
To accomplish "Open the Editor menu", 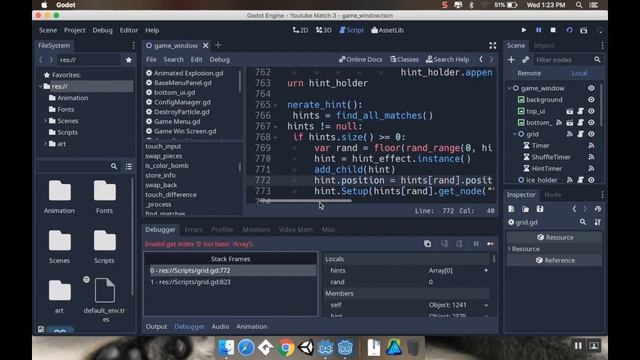I will 129,30.
